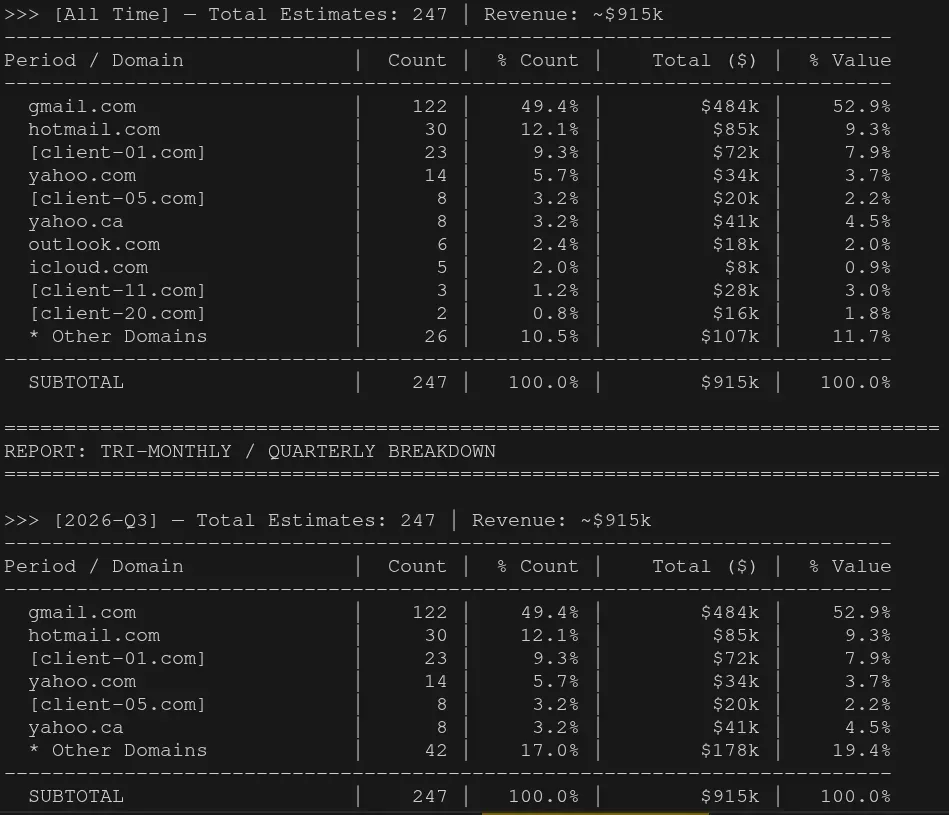Select the "Total ($)" column header in the All Time table

point(704,61)
